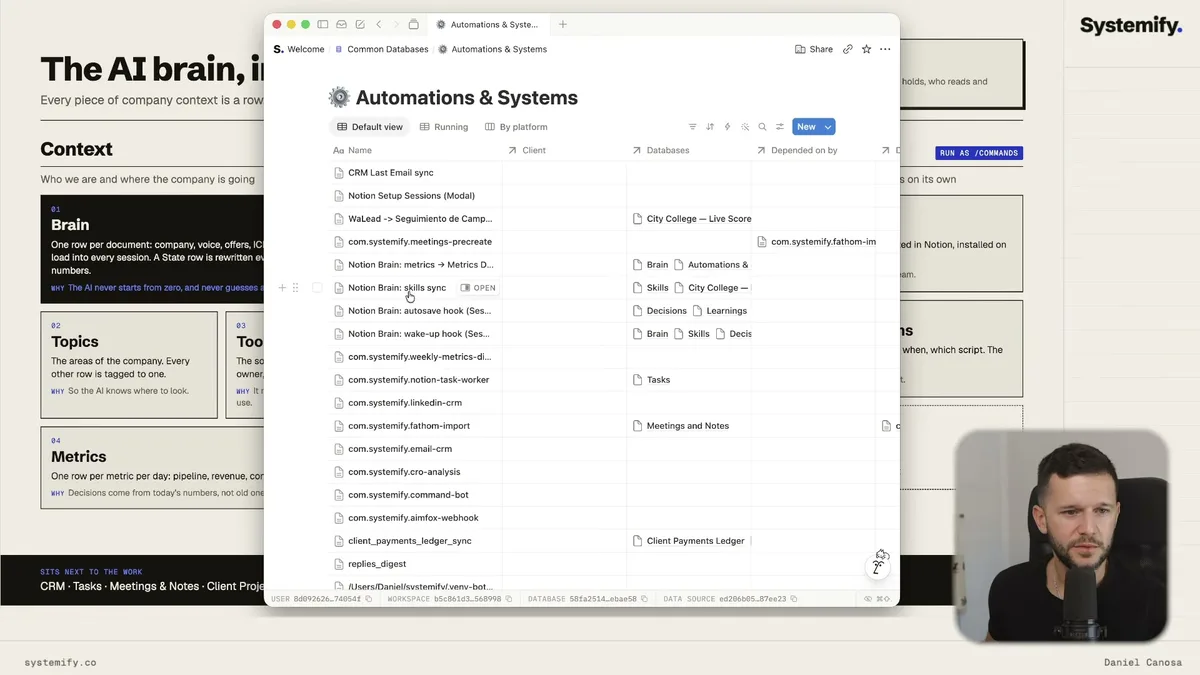The width and height of the screenshot is (1200, 675).
Task: Select the Brain card in background page
Action: click(153, 249)
